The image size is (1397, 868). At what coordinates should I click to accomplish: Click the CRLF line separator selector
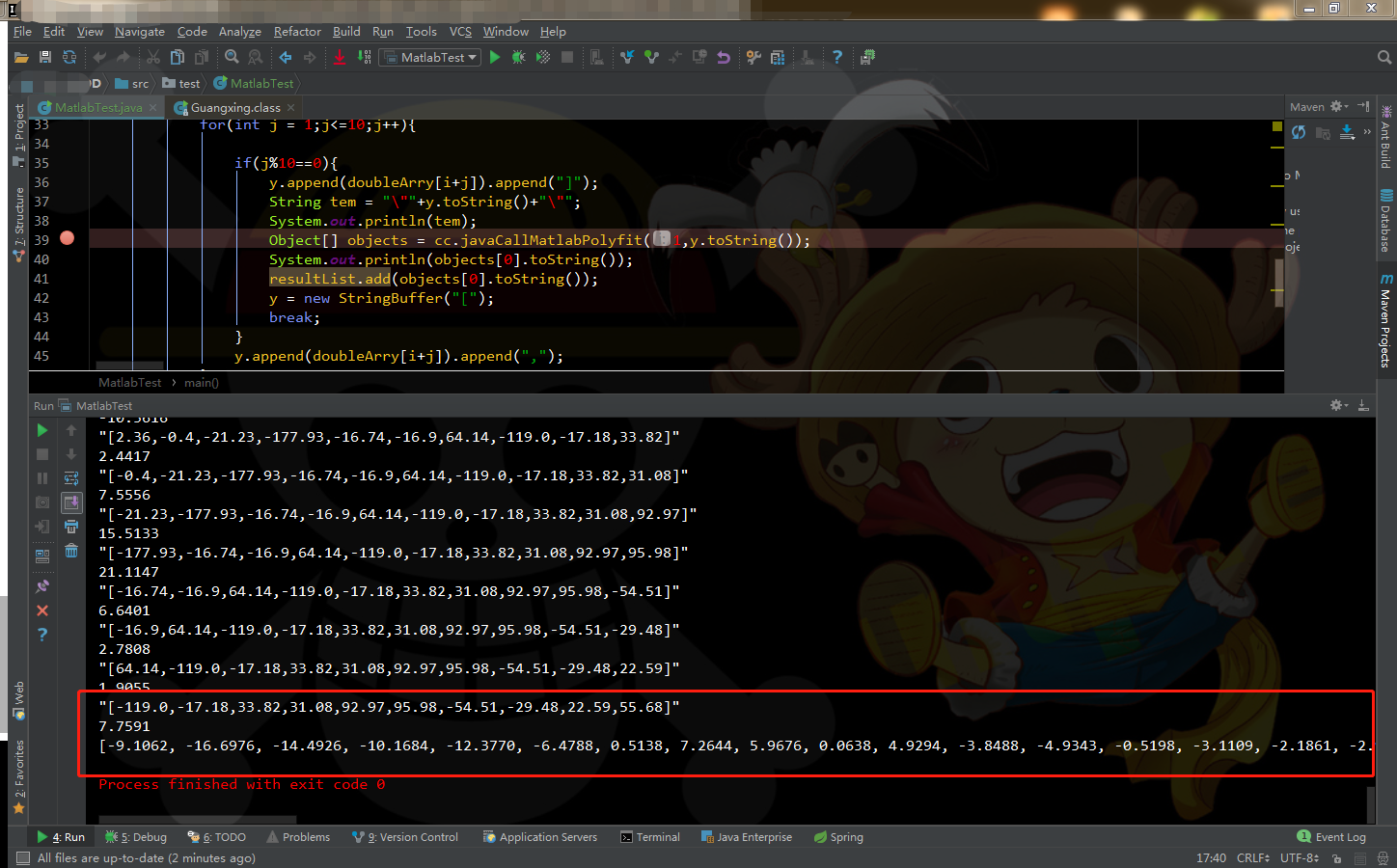(x=1253, y=858)
